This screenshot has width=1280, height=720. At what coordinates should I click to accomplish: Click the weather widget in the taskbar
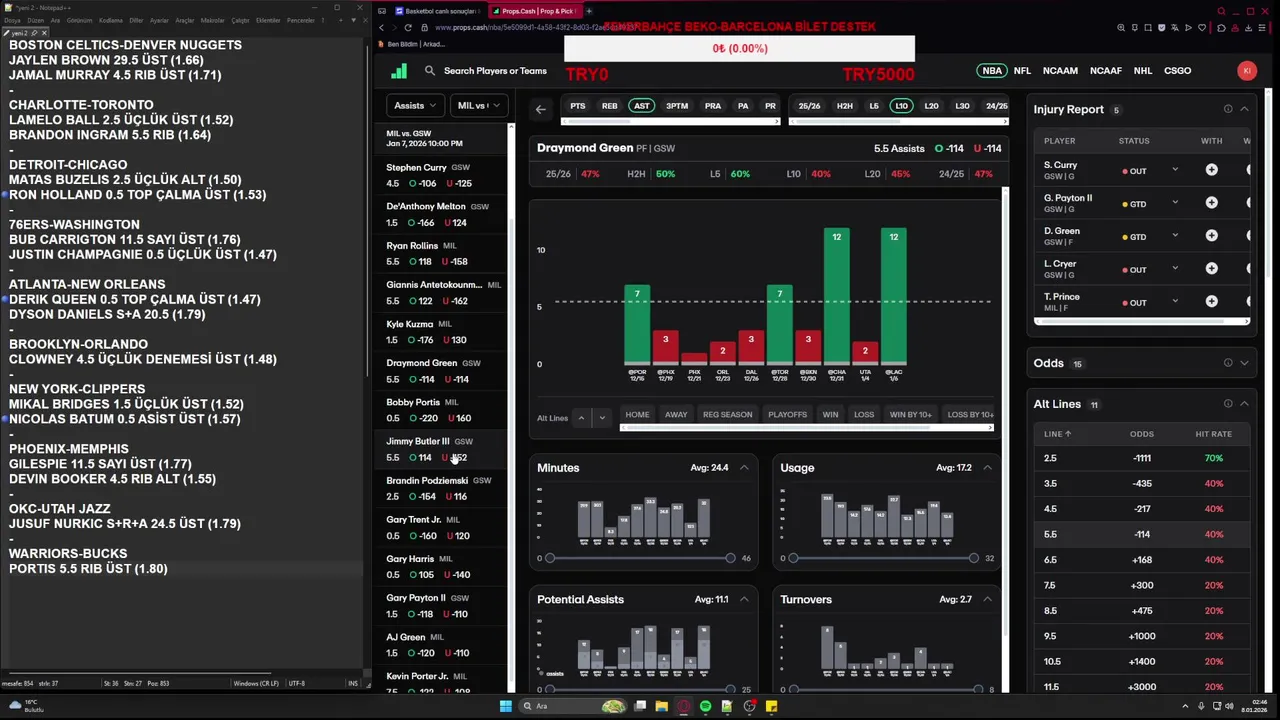(x=26, y=706)
